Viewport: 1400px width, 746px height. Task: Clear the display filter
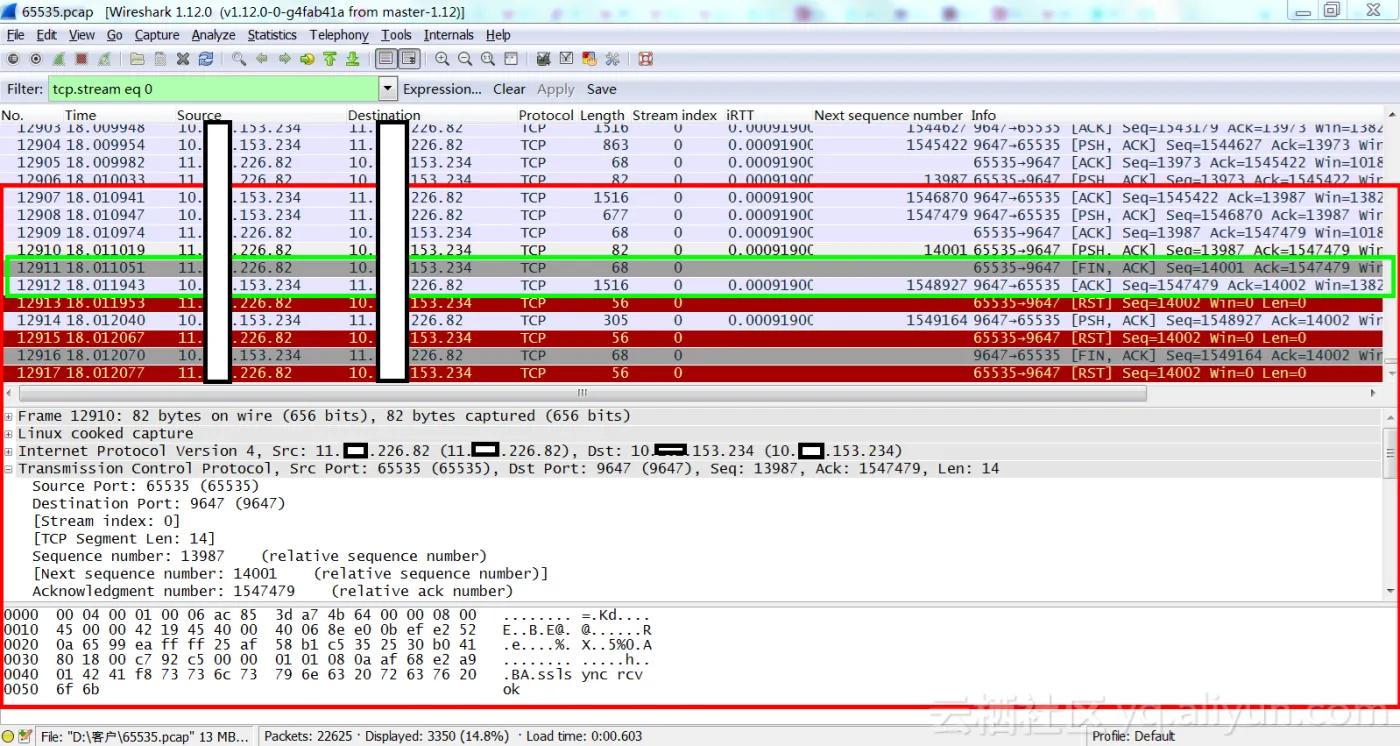click(x=509, y=89)
